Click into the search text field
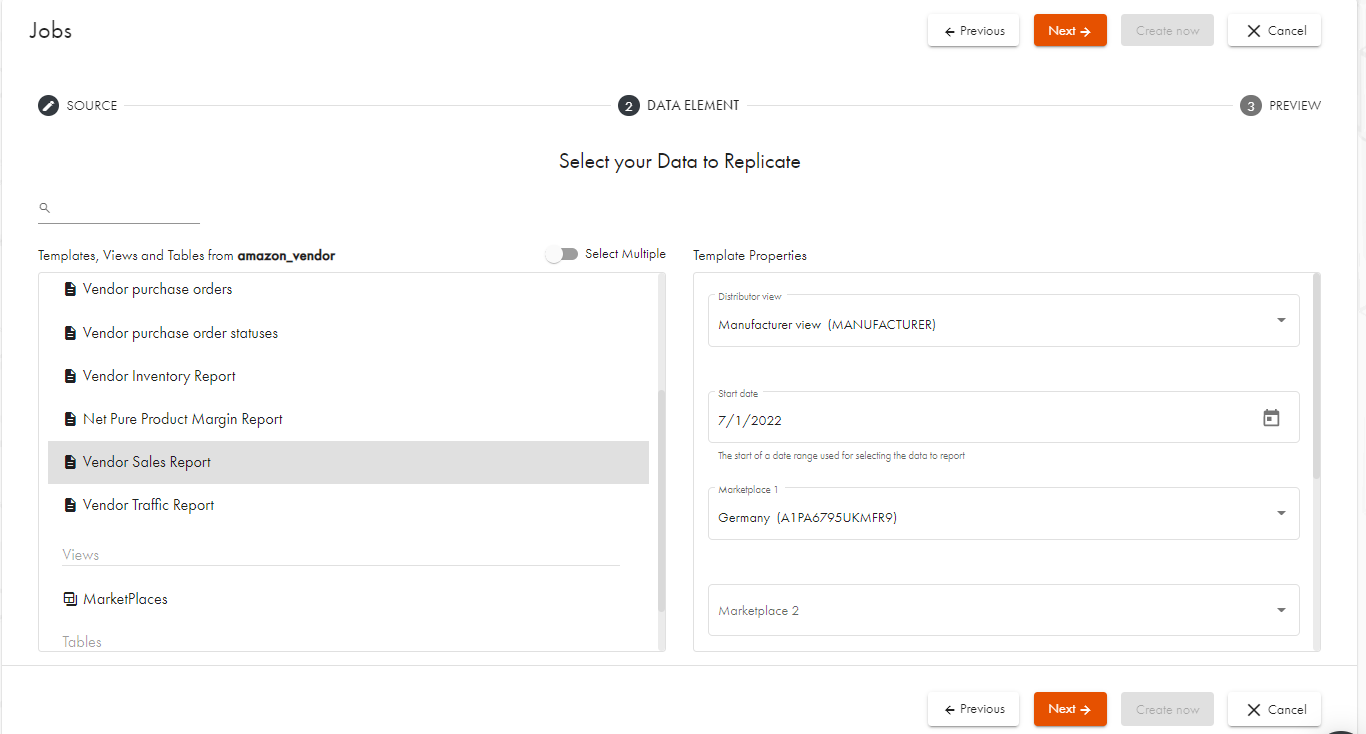This screenshot has width=1366, height=734. pos(125,209)
